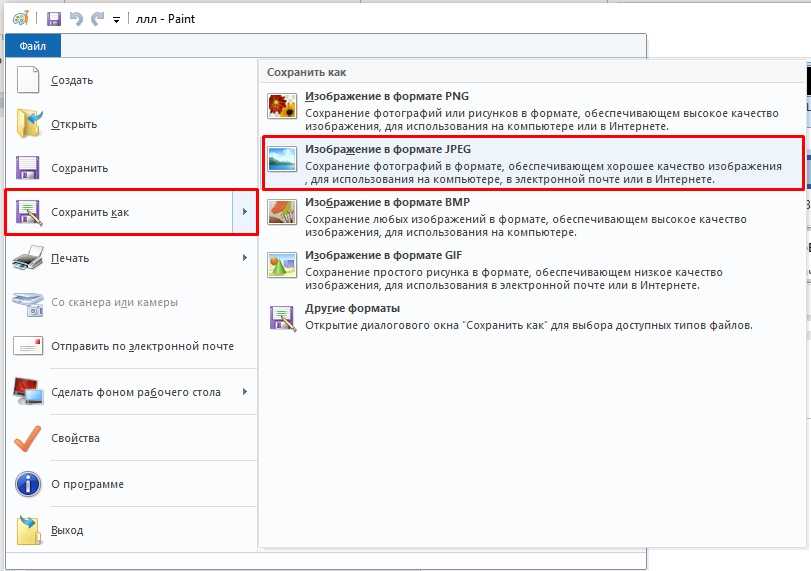Click the orange checkmark icon for Свойства
The width and height of the screenshot is (811, 571).
27,438
